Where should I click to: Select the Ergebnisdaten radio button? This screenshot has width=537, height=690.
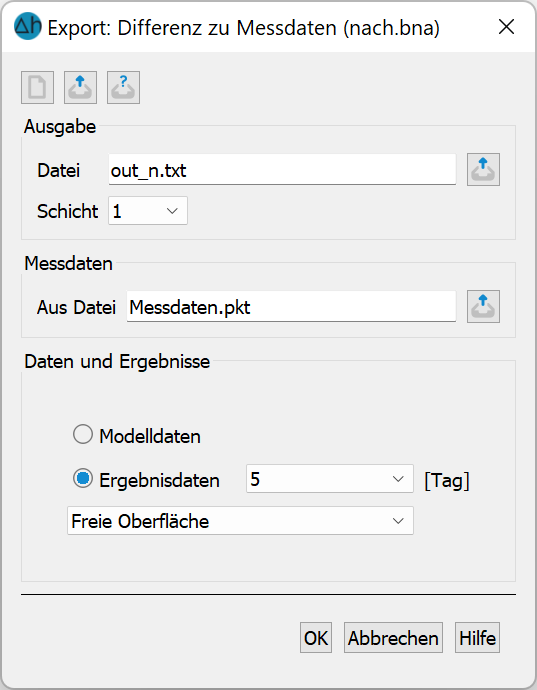pos(83,478)
